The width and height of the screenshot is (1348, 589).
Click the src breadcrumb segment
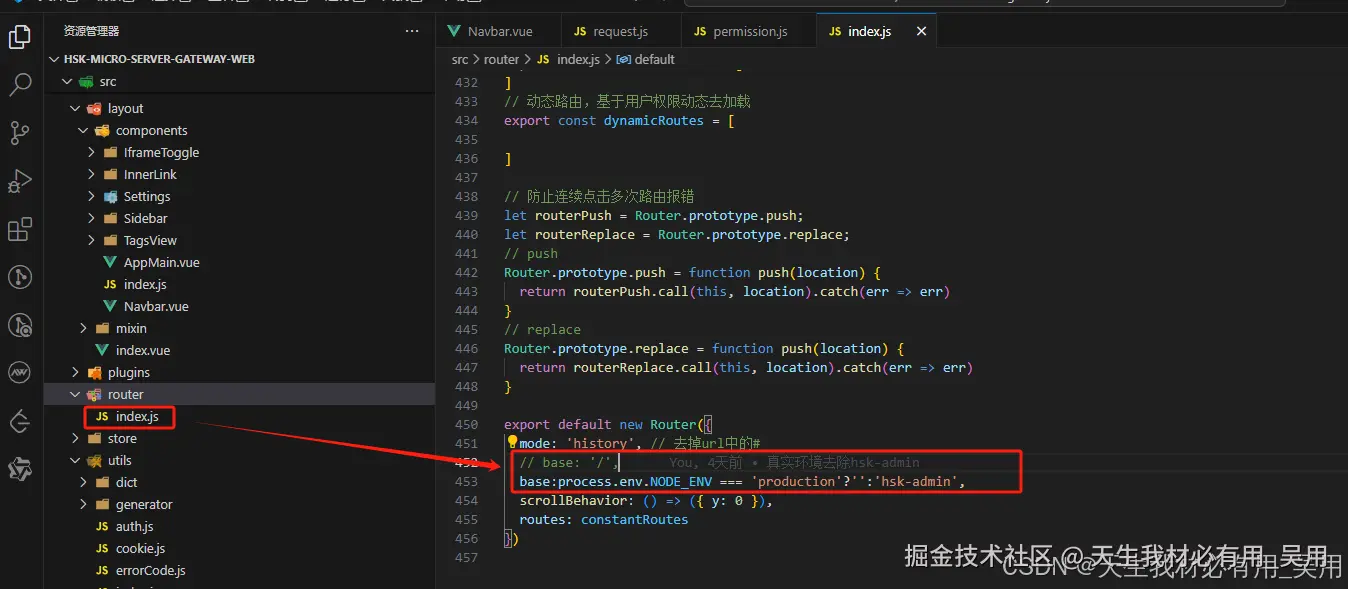(x=460, y=59)
